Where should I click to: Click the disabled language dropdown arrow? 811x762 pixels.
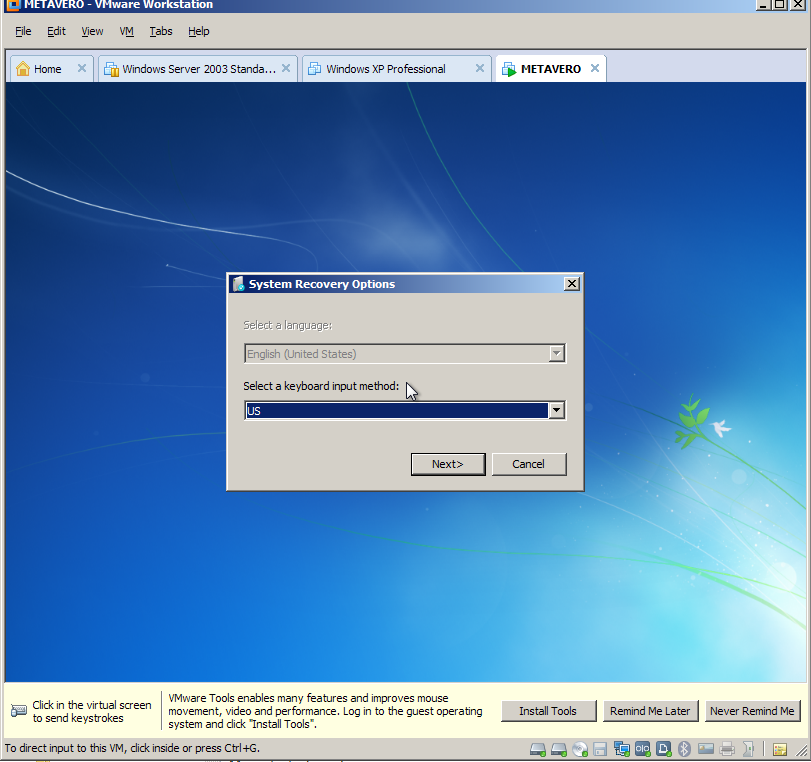tap(557, 353)
